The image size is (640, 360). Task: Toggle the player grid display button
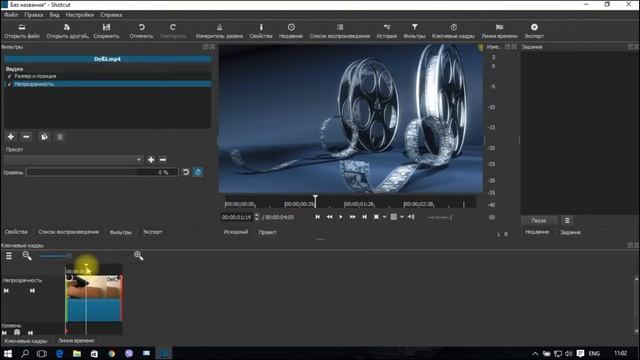(x=393, y=217)
